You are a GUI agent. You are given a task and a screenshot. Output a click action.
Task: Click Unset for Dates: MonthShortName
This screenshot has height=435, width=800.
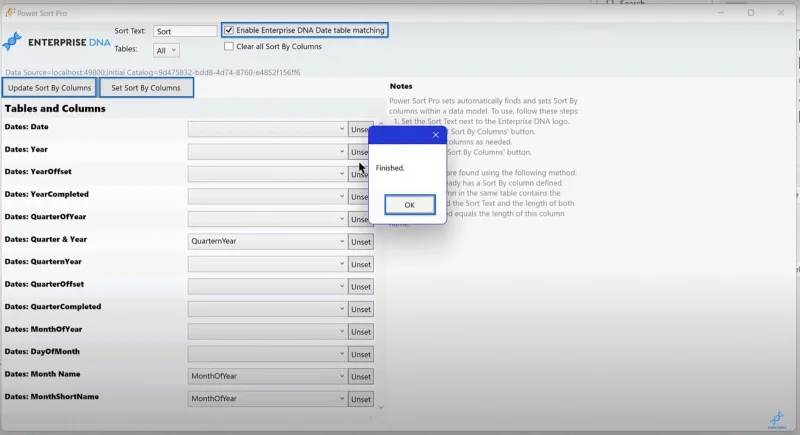pyautogui.click(x=361, y=399)
